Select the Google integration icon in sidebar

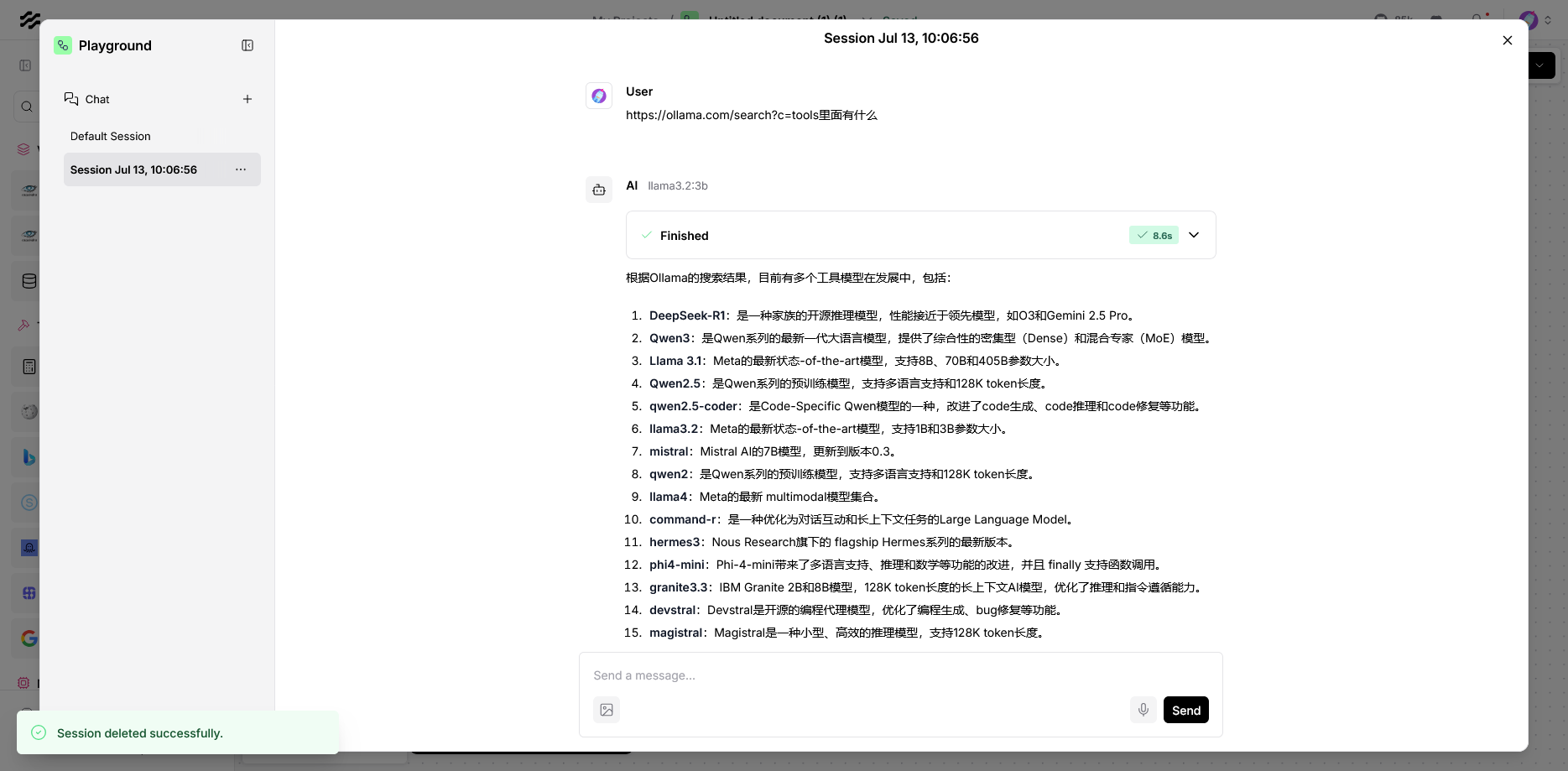29,638
